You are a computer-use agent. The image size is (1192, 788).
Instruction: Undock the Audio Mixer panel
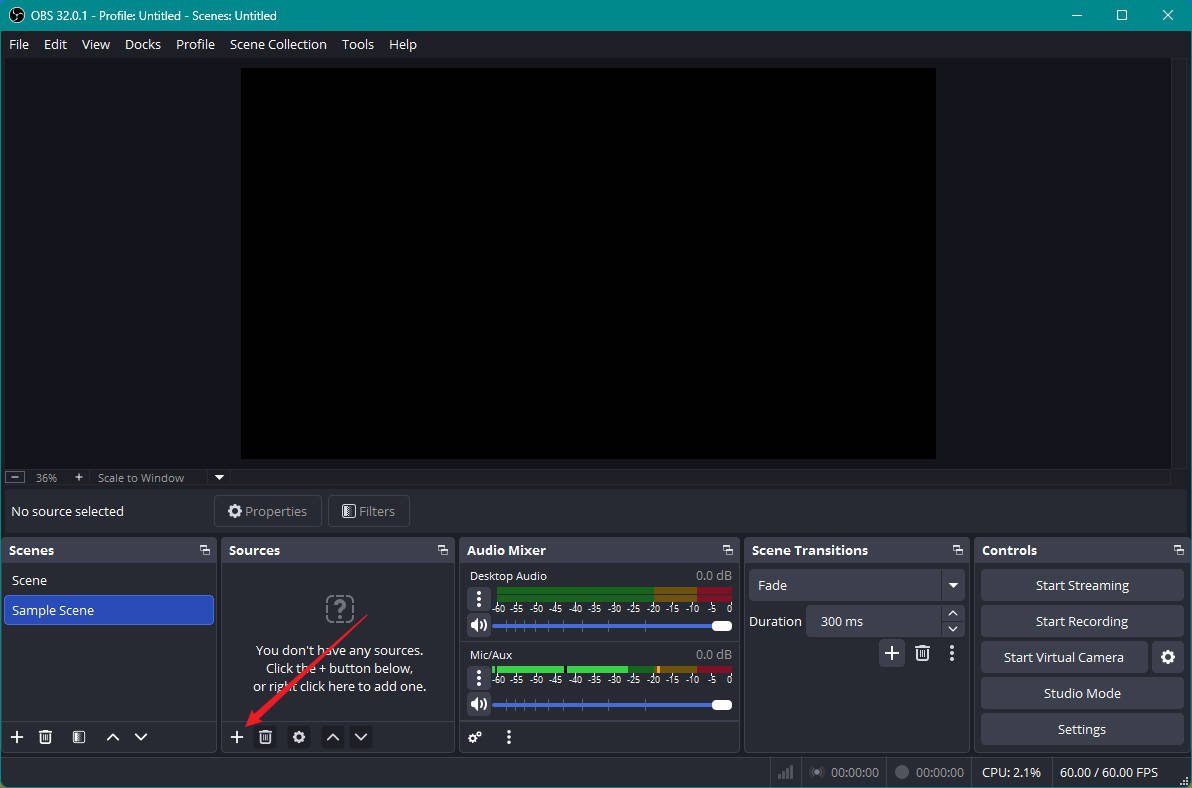[728, 550]
